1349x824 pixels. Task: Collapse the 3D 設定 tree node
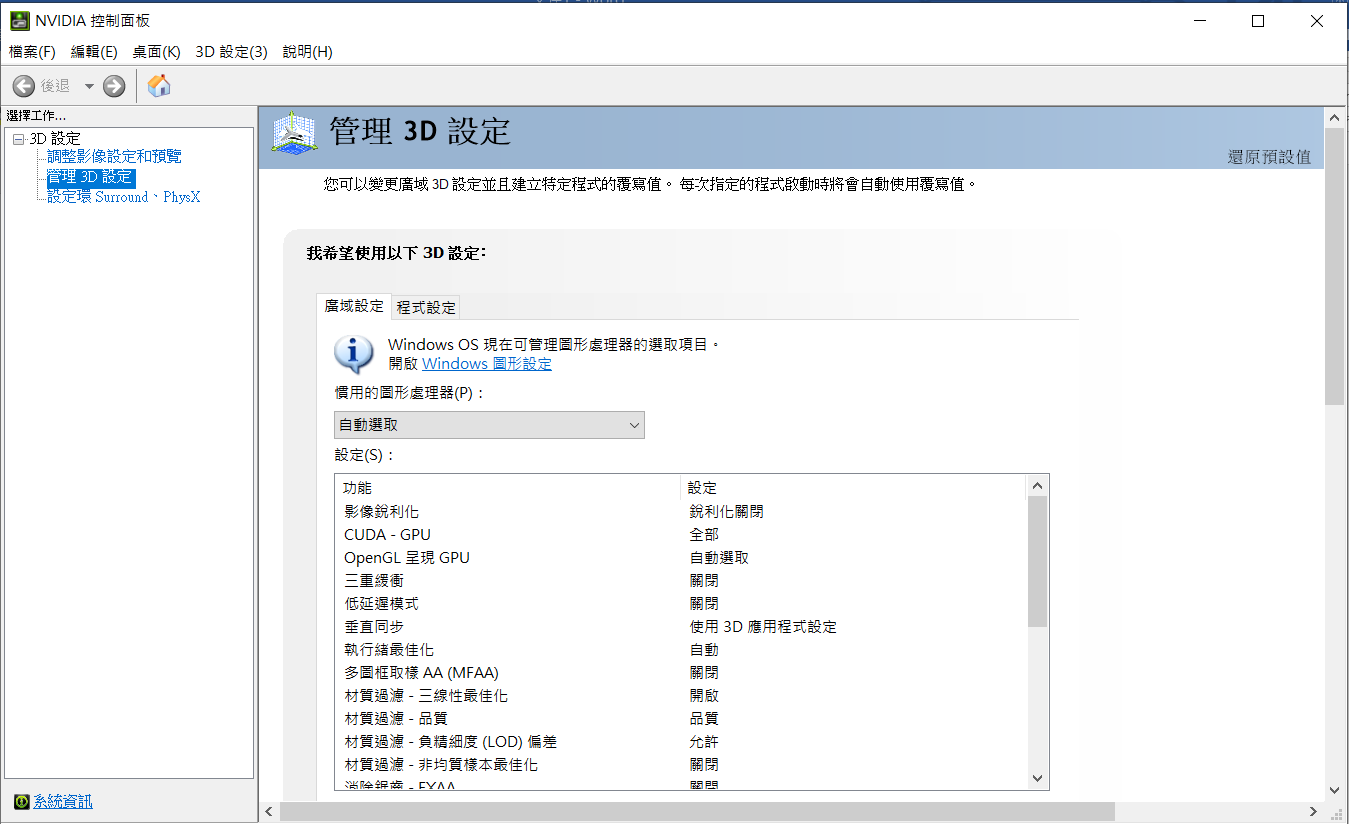click(18, 139)
